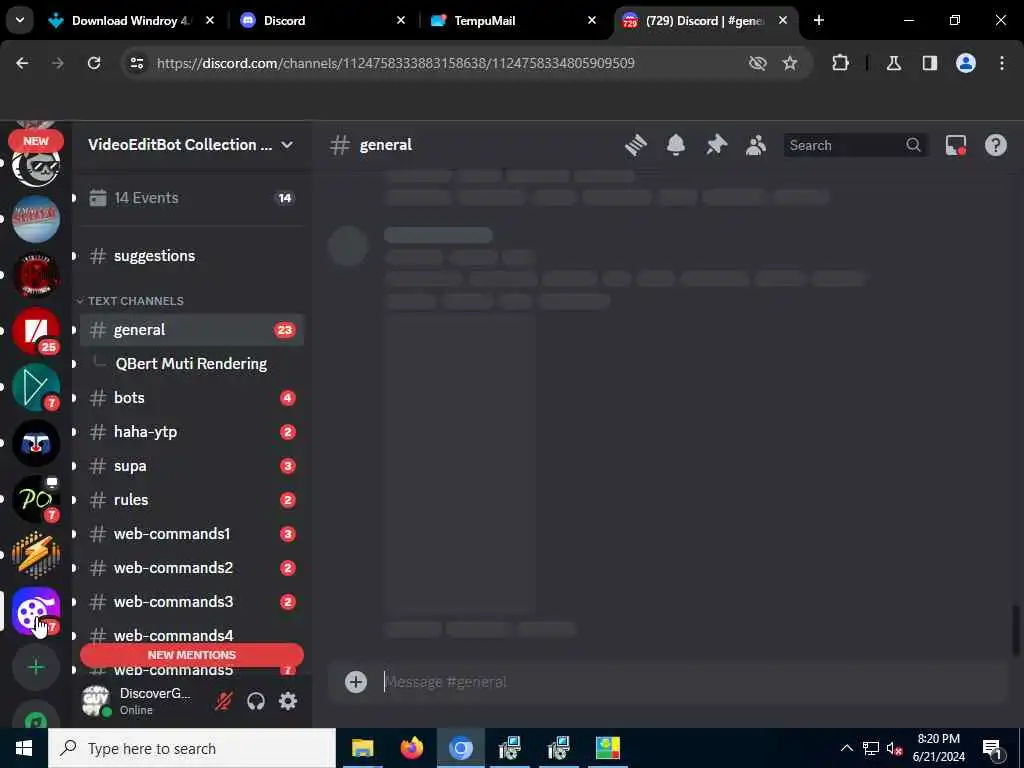Open the bots channel
The height and width of the screenshot is (768, 1024).
click(191, 398)
